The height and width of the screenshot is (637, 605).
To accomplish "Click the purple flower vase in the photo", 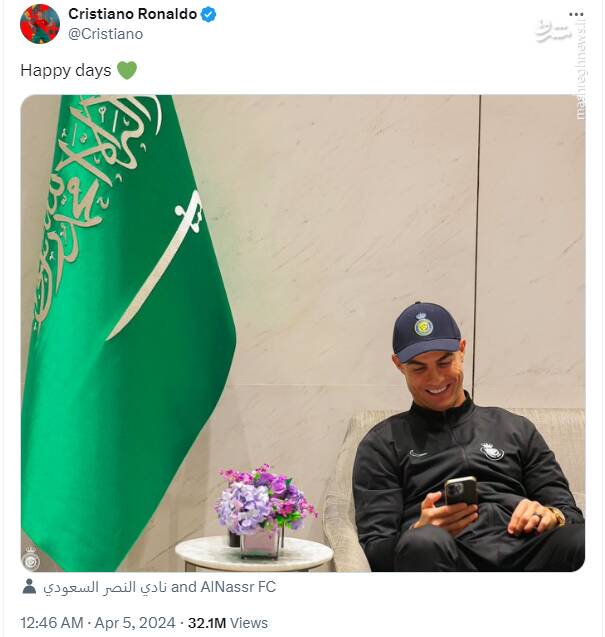I will pyautogui.click(x=263, y=512).
